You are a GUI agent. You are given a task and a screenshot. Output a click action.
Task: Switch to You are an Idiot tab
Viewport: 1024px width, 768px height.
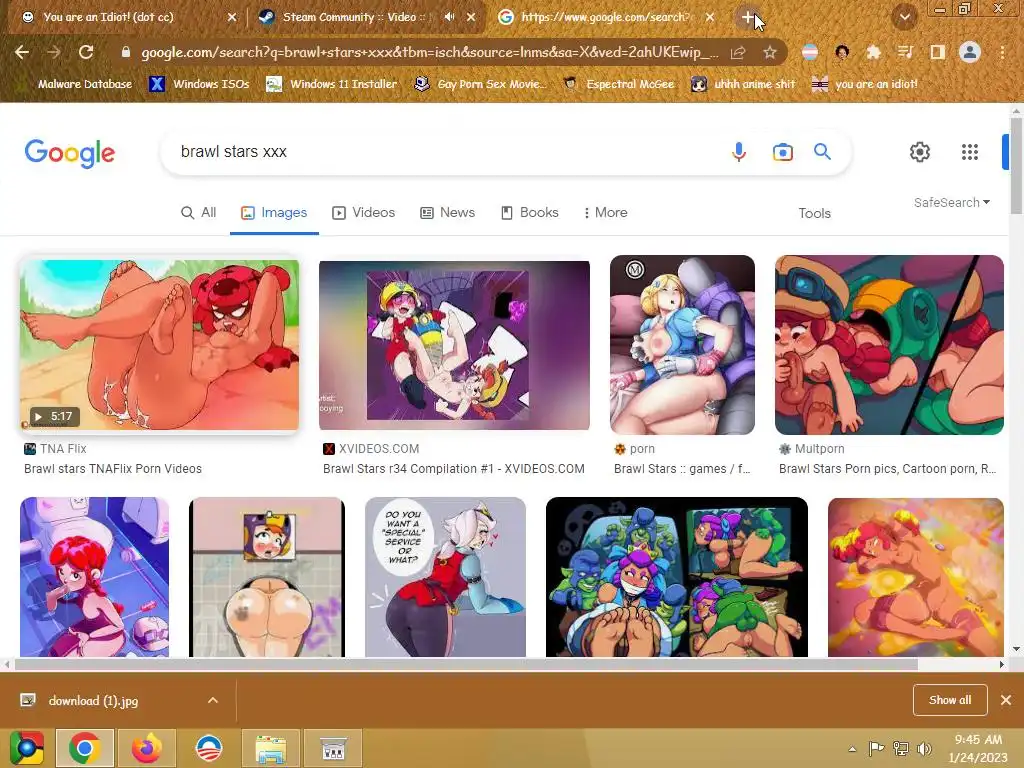point(125,17)
